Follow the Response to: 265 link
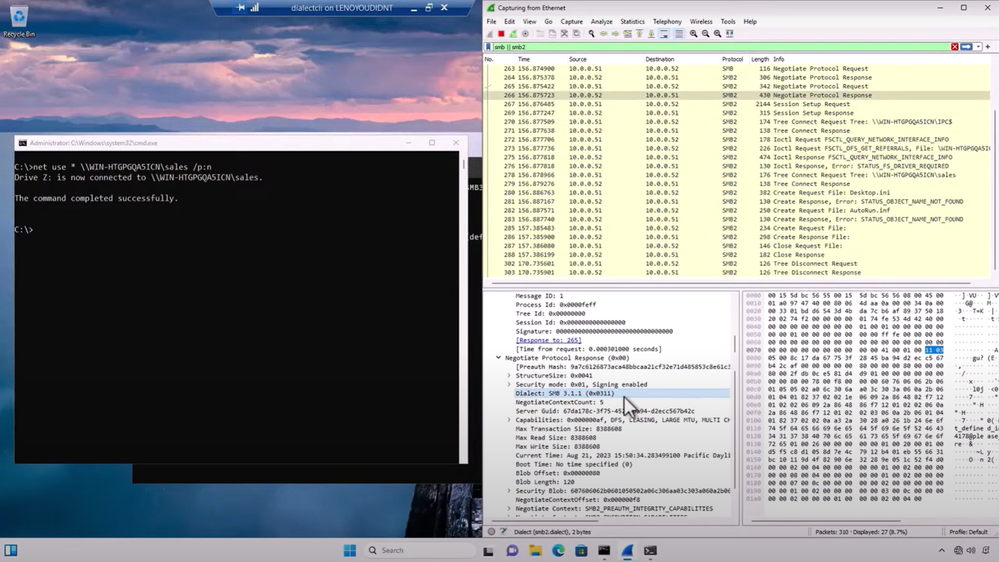999x562 pixels. [549, 340]
